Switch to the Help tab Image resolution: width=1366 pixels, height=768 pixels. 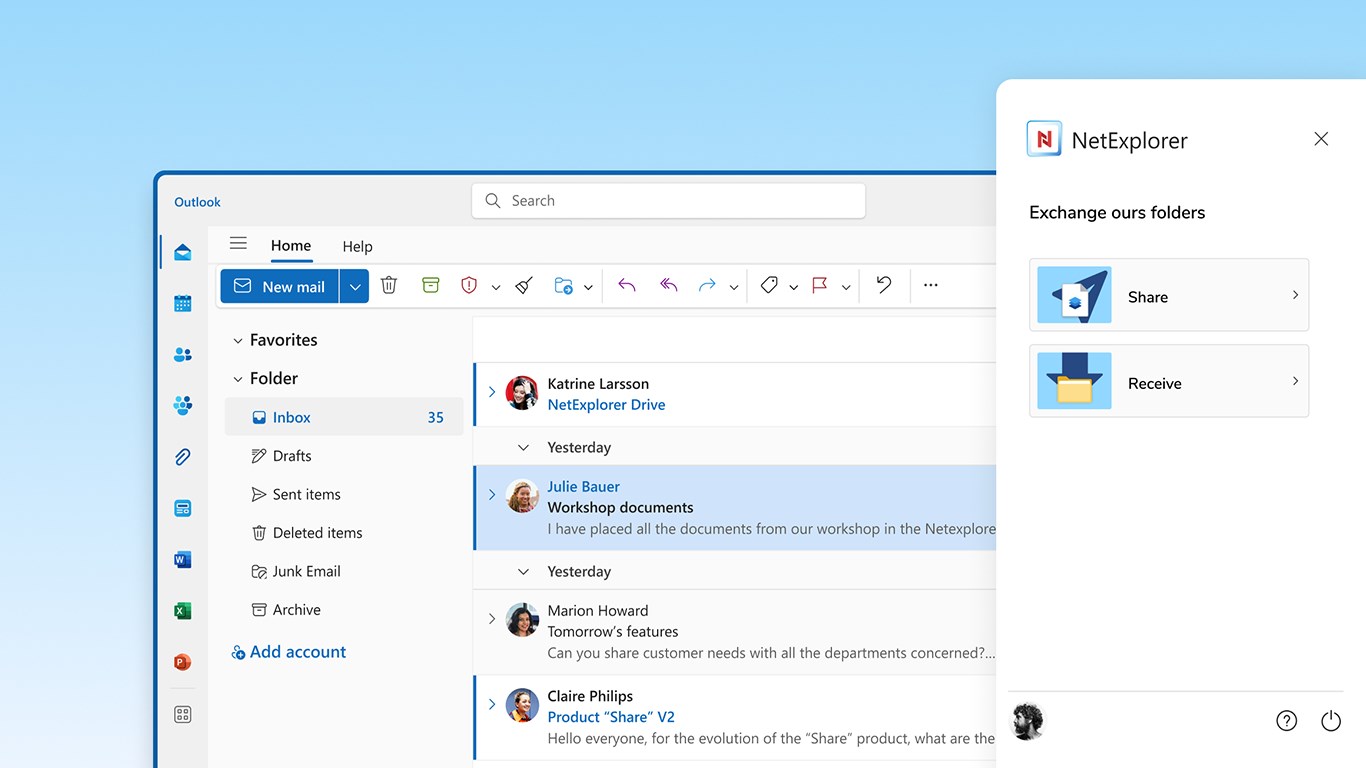coord(357,246)
